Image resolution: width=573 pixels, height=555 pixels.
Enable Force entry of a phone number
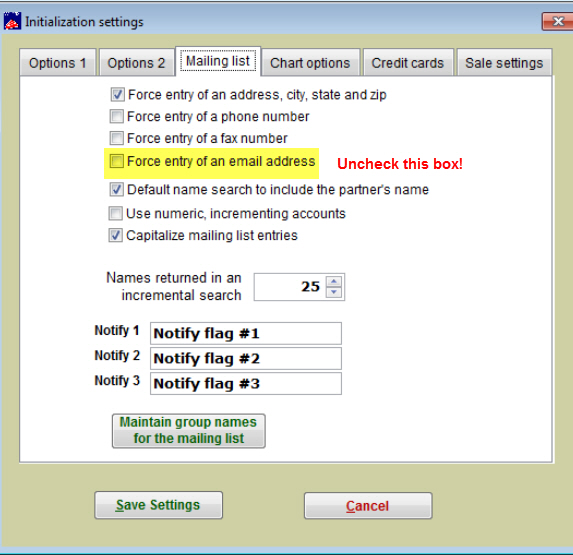click(x=117, y=117)
